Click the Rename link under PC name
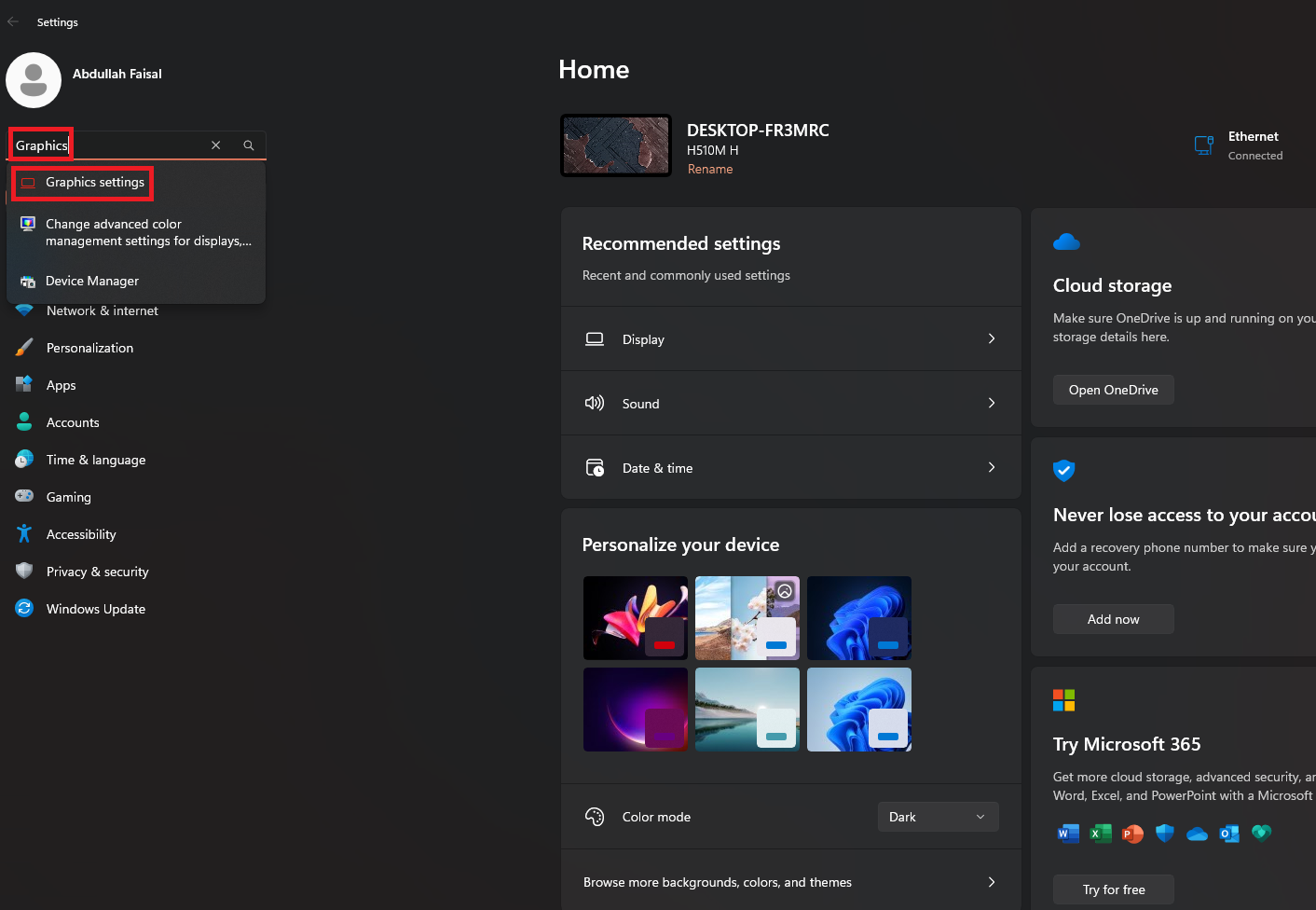 click(x=710, y=169)
